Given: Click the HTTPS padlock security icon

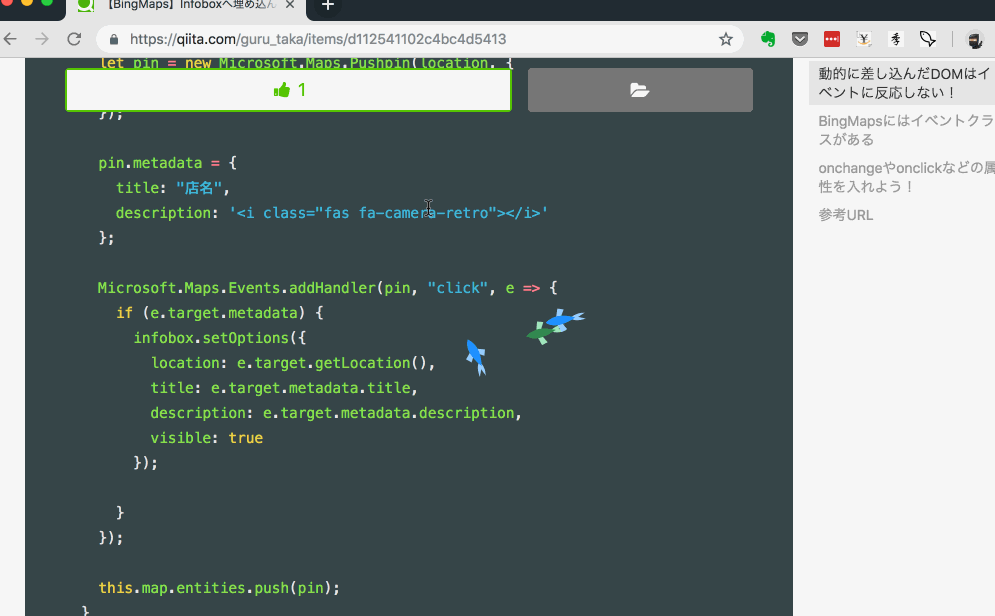Looking at the screenshot, I should [x=115, y=40].
